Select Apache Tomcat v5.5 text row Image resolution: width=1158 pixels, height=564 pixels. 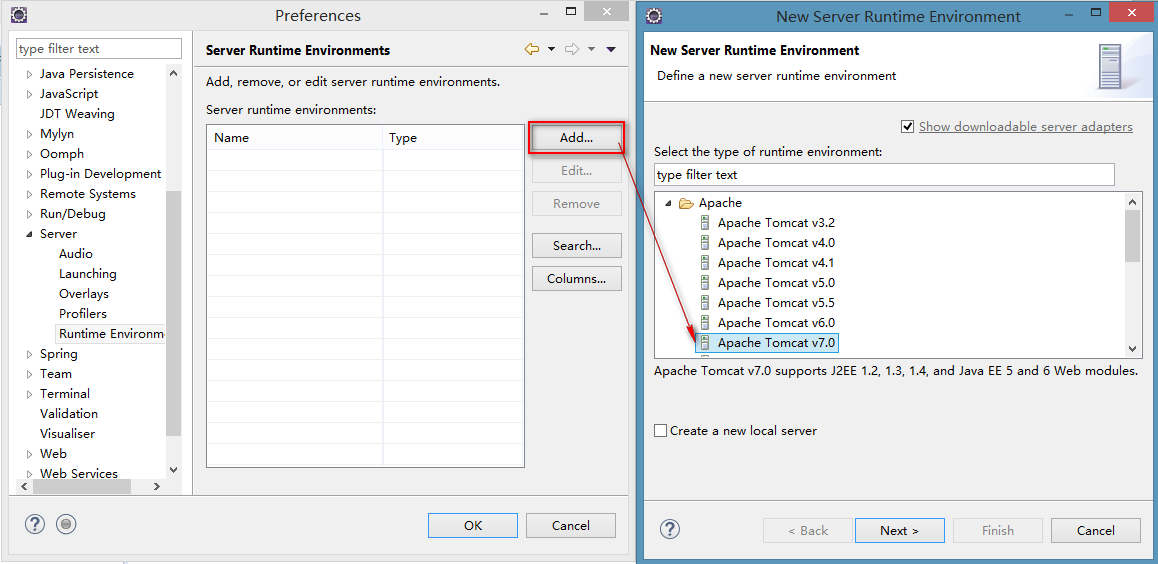tap(776, 303)
